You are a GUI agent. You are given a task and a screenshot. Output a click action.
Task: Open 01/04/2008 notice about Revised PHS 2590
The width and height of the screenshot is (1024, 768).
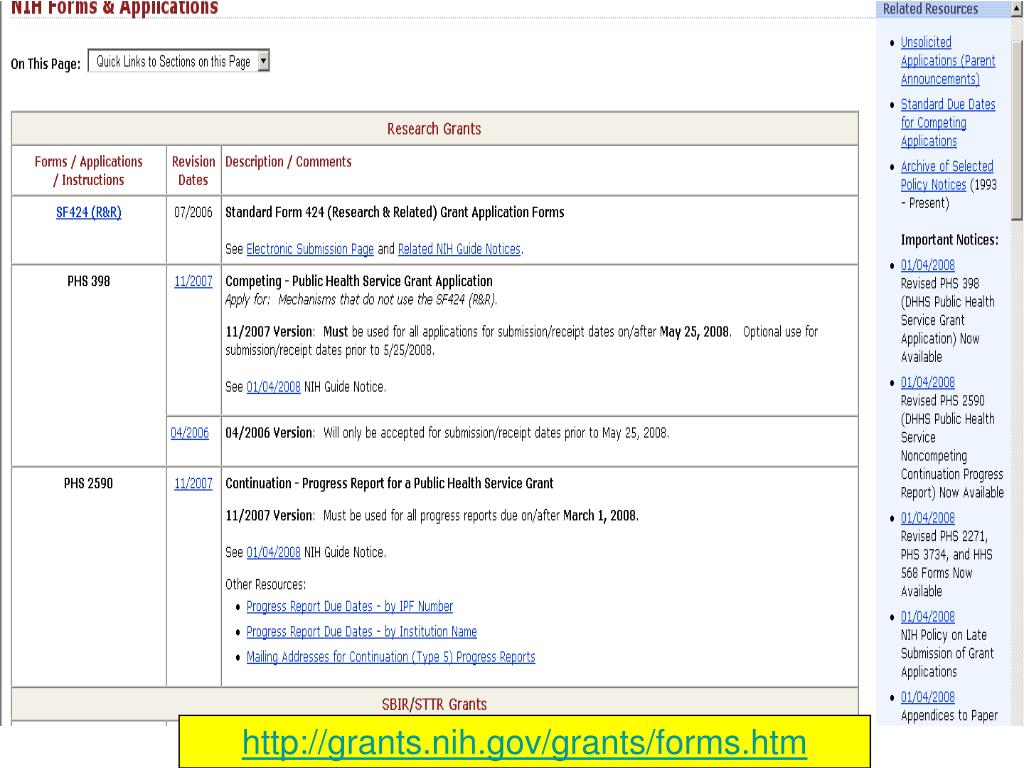coord(927,383)
